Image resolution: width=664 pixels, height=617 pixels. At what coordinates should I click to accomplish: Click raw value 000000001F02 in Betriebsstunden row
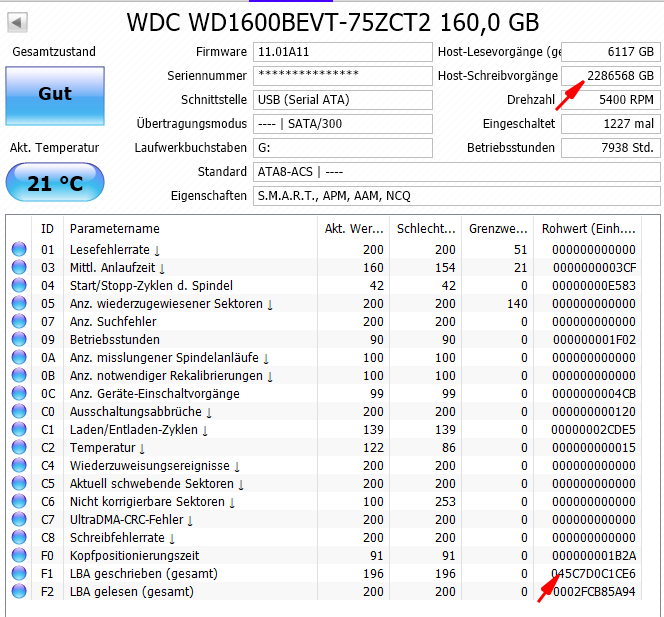[x=594, y=340]
